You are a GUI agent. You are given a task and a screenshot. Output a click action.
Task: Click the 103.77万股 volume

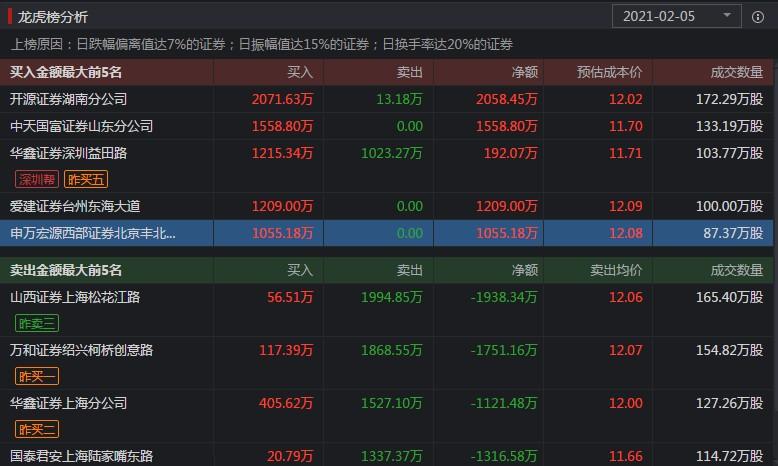(729, 153)
